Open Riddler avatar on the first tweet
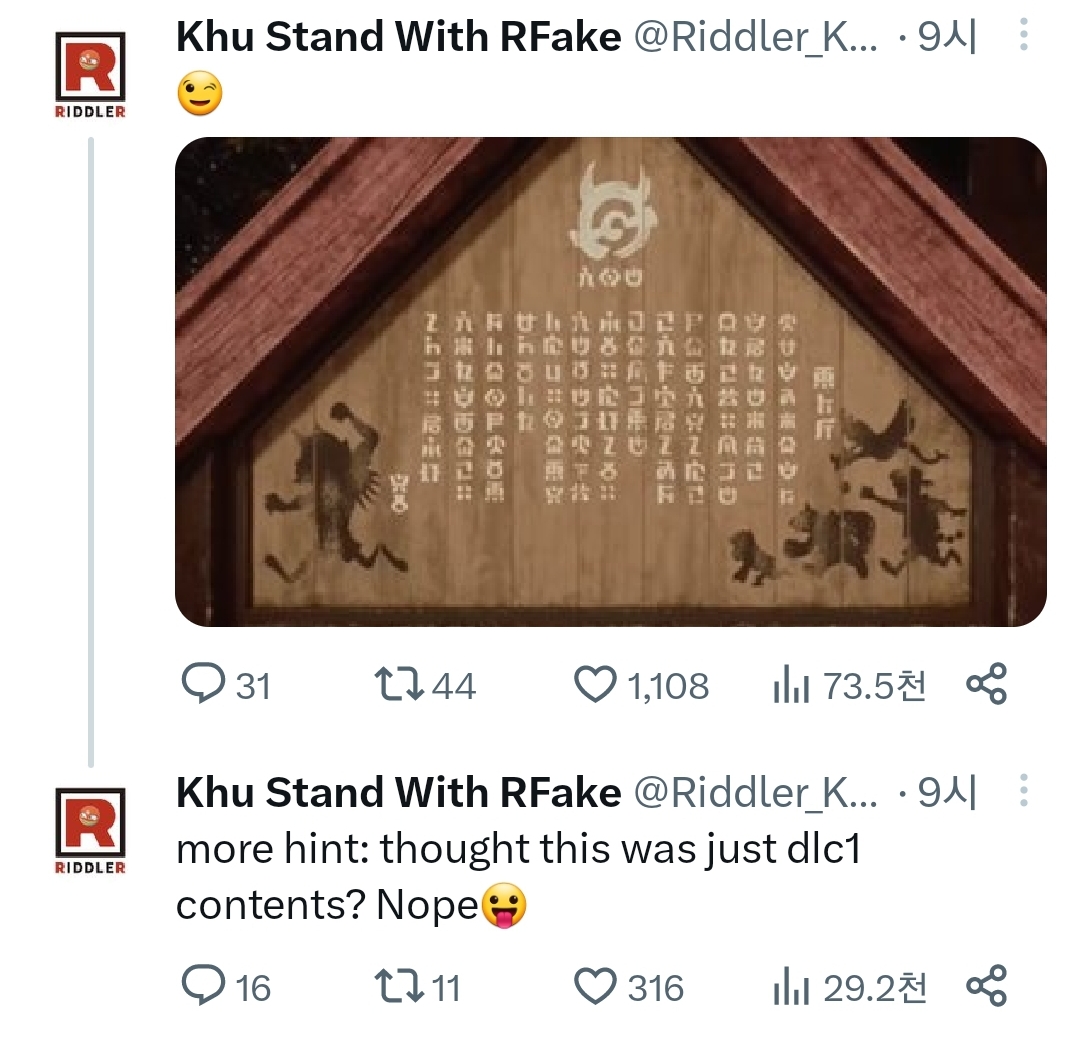1079x1037 pixels. coord(90,74)
